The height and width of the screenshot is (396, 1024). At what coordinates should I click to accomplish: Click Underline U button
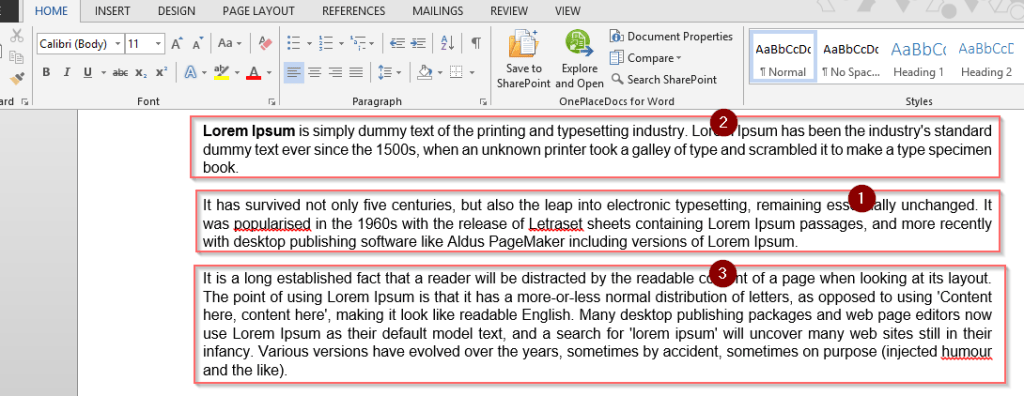[87, 73]
